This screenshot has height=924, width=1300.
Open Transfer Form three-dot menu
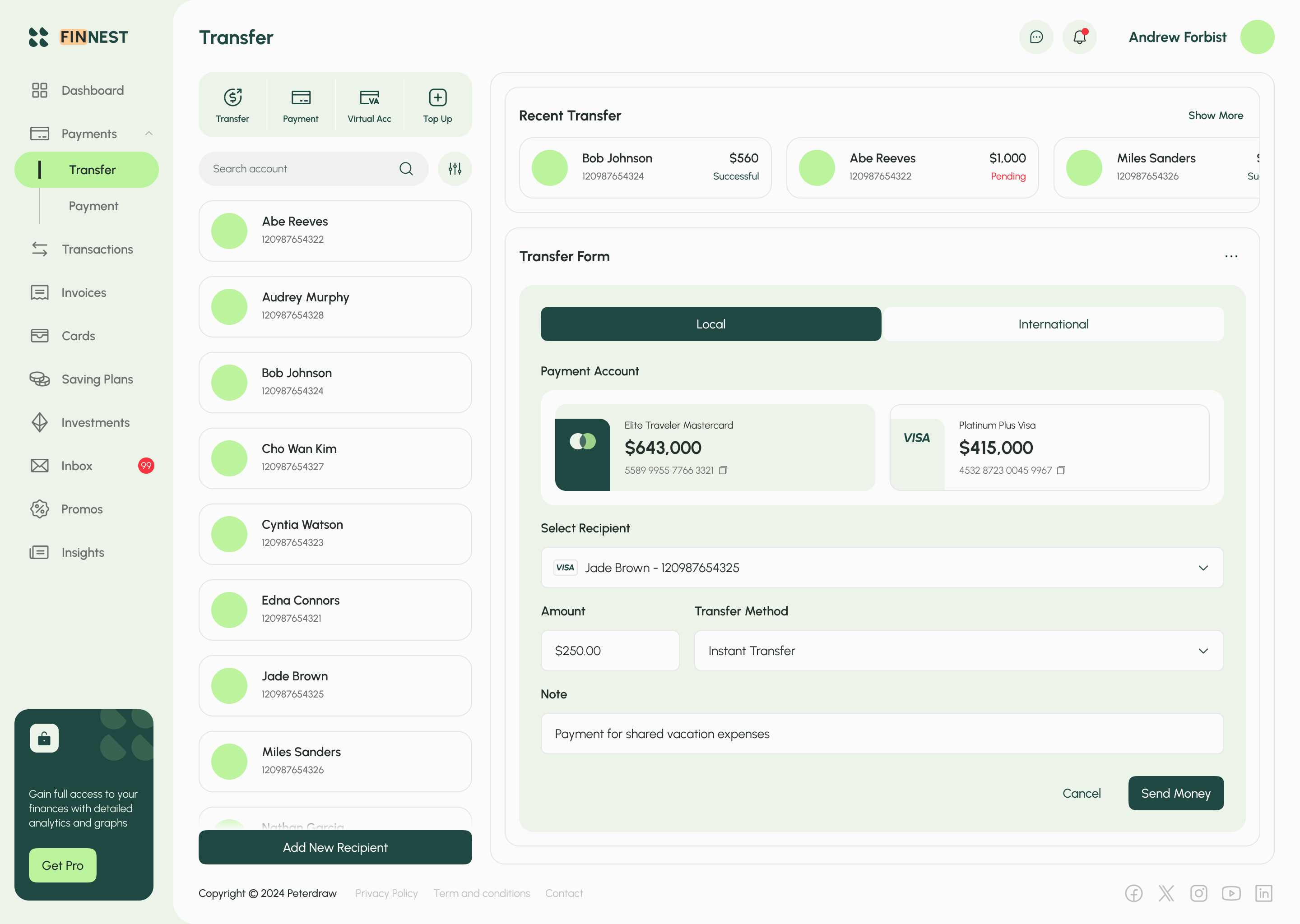(x=1231, y=257)
